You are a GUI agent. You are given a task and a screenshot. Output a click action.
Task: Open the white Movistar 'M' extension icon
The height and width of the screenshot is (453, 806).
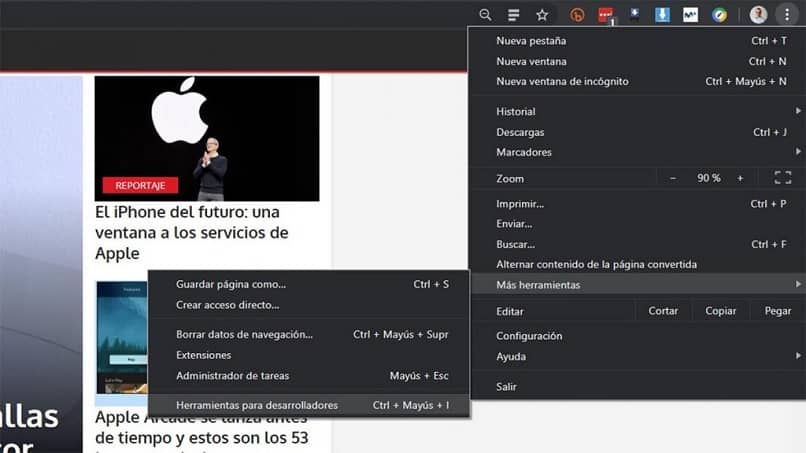[690, 15]
